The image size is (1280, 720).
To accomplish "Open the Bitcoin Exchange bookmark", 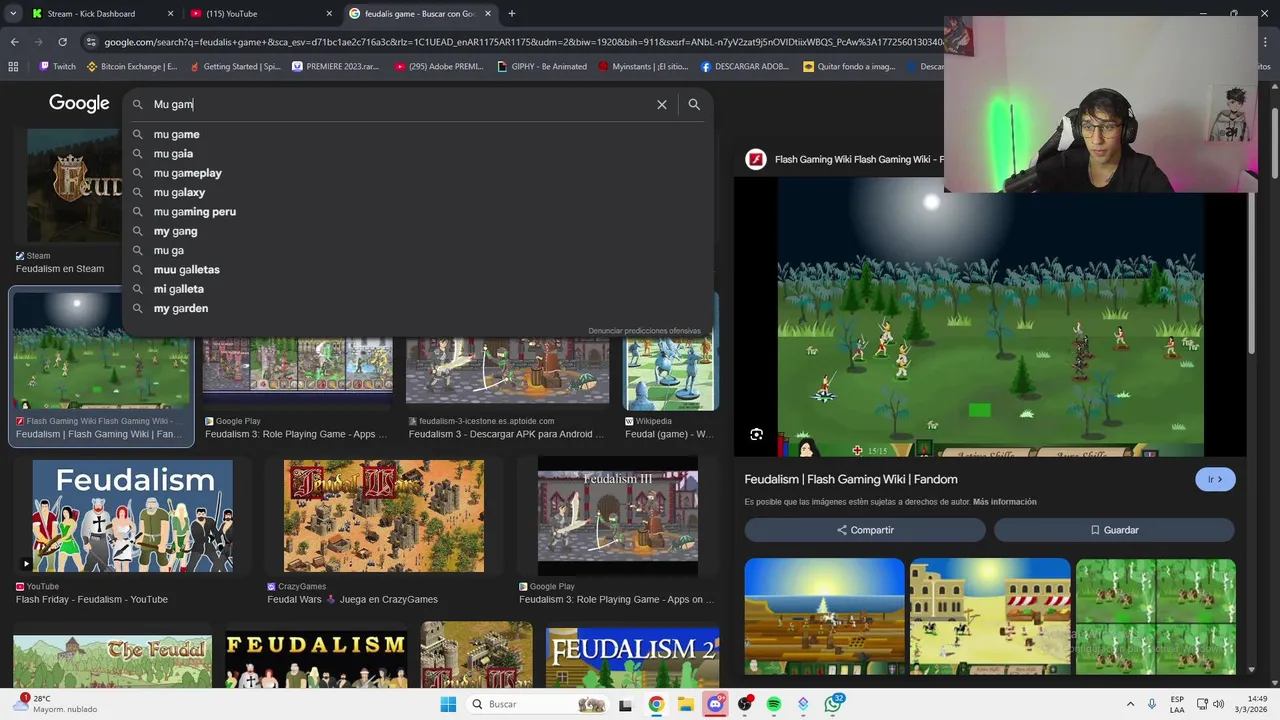I will pos(132,67).
